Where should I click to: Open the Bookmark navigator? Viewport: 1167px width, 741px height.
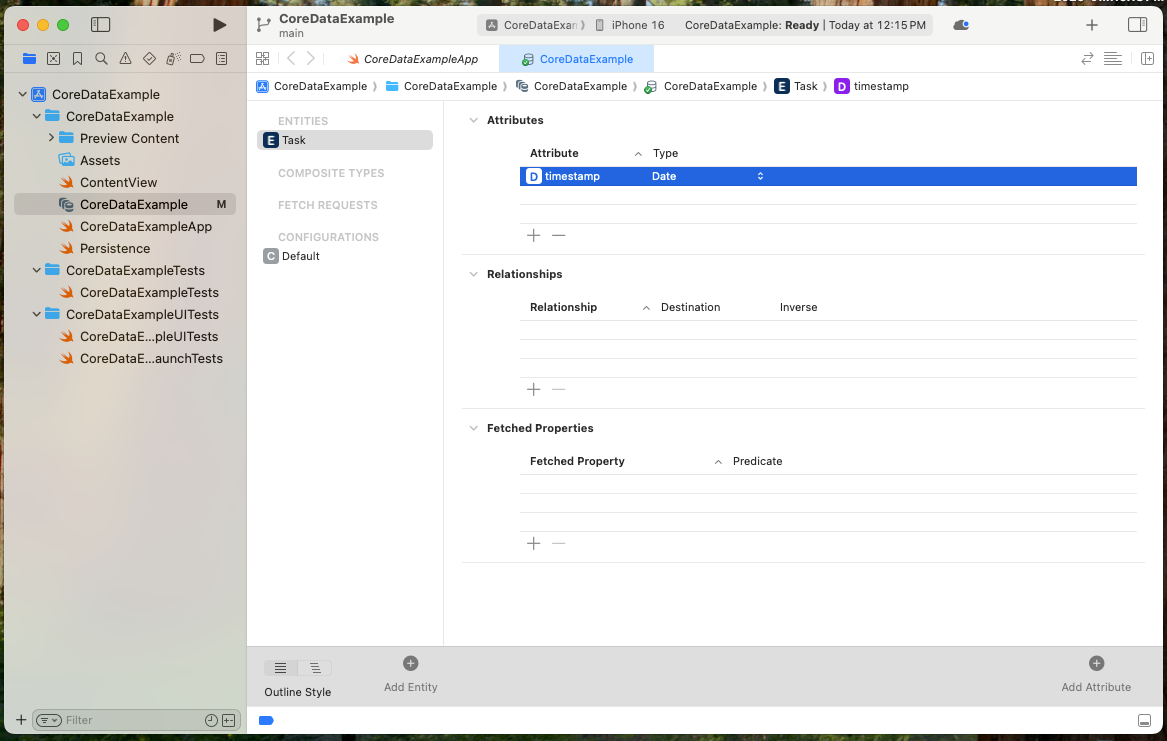pyautogui.click(x=77, y=59)
